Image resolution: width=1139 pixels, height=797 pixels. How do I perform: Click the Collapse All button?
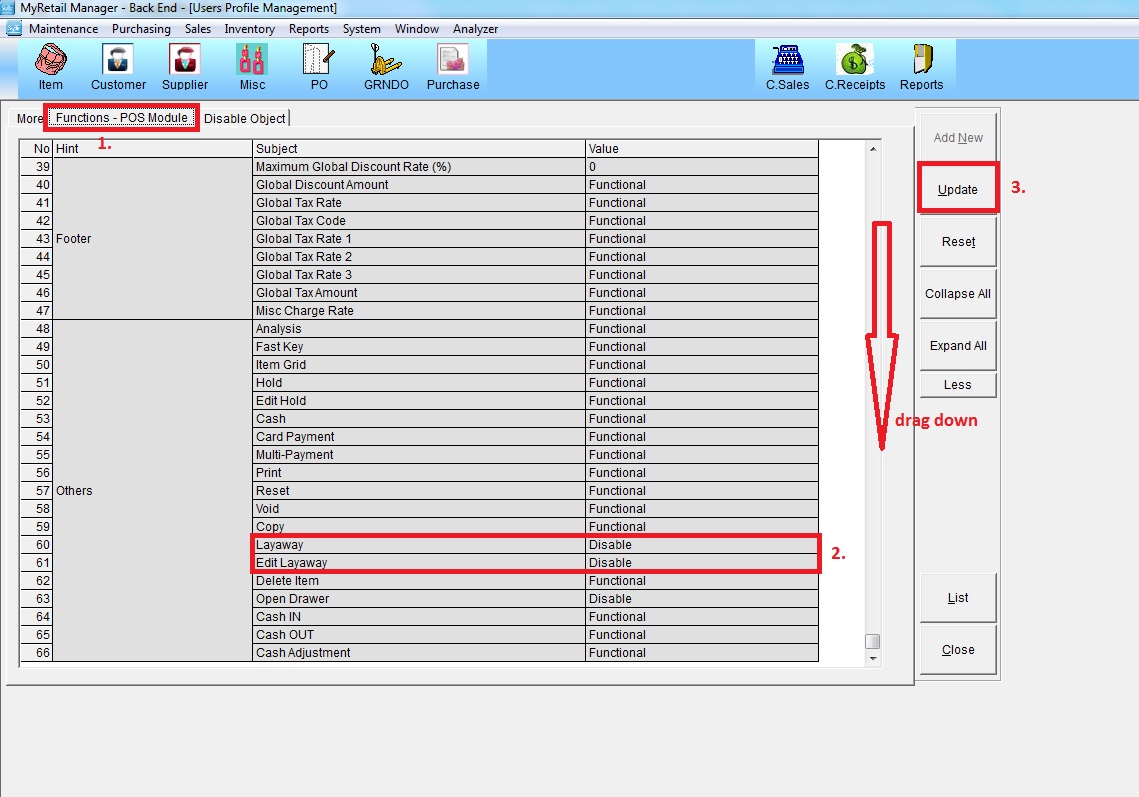[958, 294]
